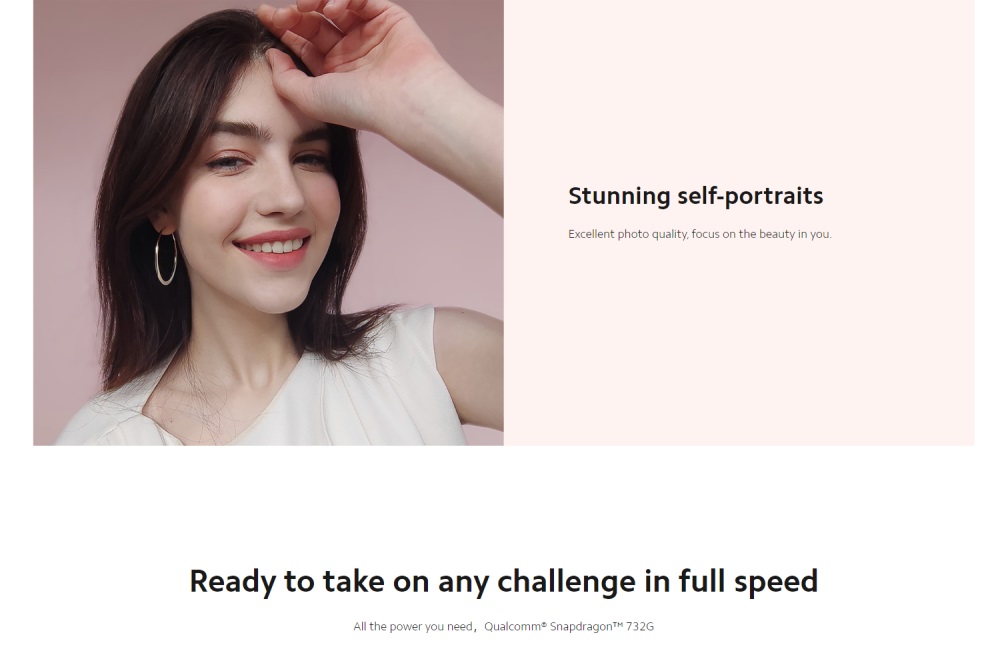Click the word "Stunning" in the heading
The height and width of the screenshot is (657, 1000).
coord(619,196)
